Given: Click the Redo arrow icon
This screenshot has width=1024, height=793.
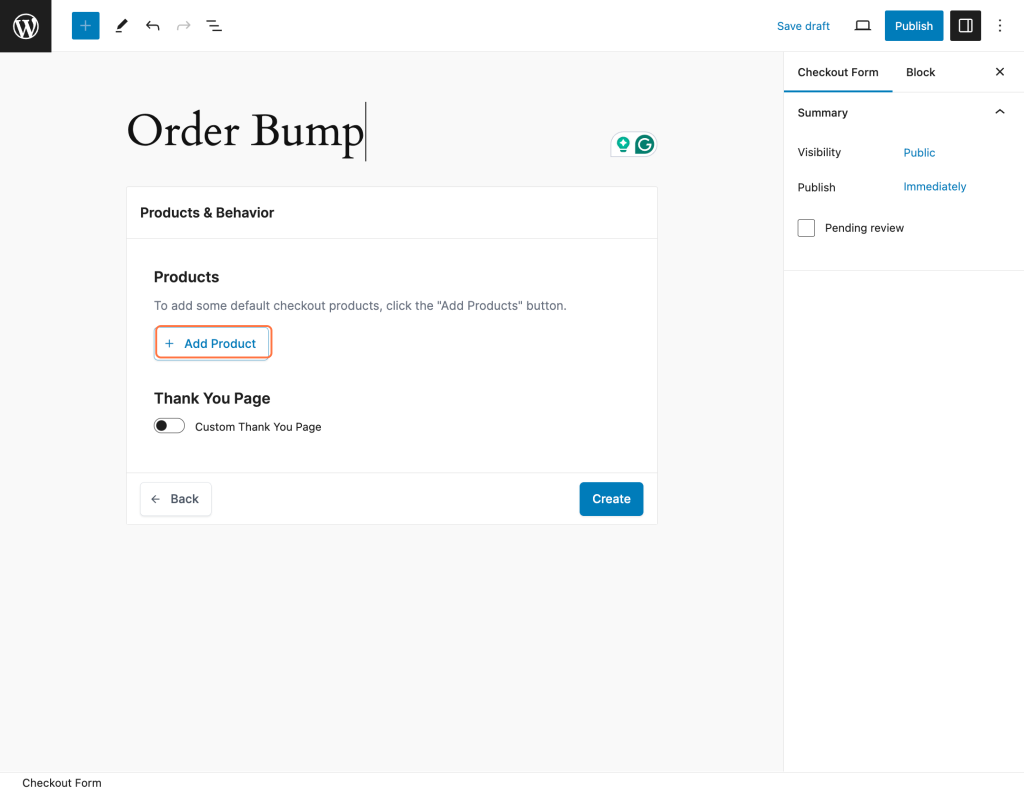Looking at the screenshot, I should point(182,25).
